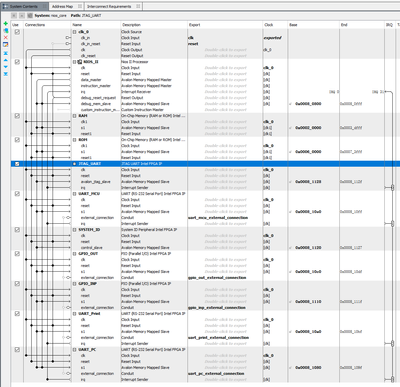The width and height of the screenshot is (400, 387).
Task: Click the move to bottom arrow icon
Action: (6, 74)
